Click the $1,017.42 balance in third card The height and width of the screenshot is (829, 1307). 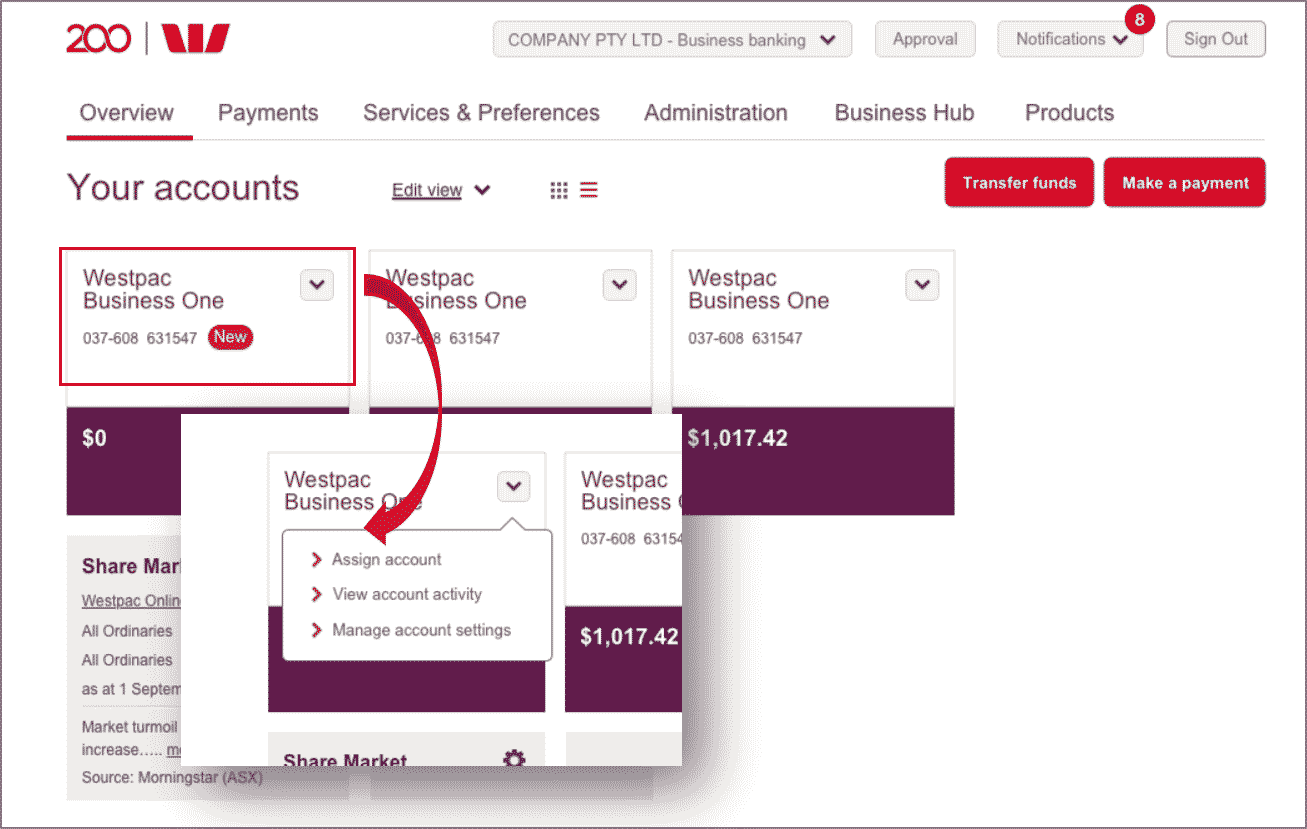[737, 438]
